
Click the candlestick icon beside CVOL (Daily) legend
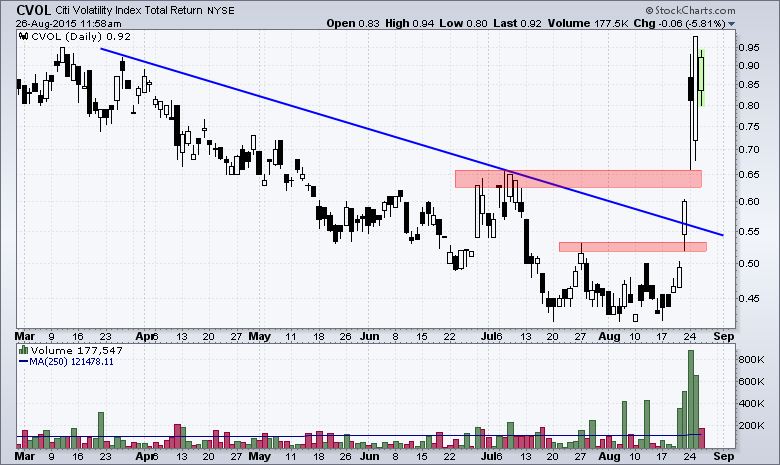(x=23, y=36)
